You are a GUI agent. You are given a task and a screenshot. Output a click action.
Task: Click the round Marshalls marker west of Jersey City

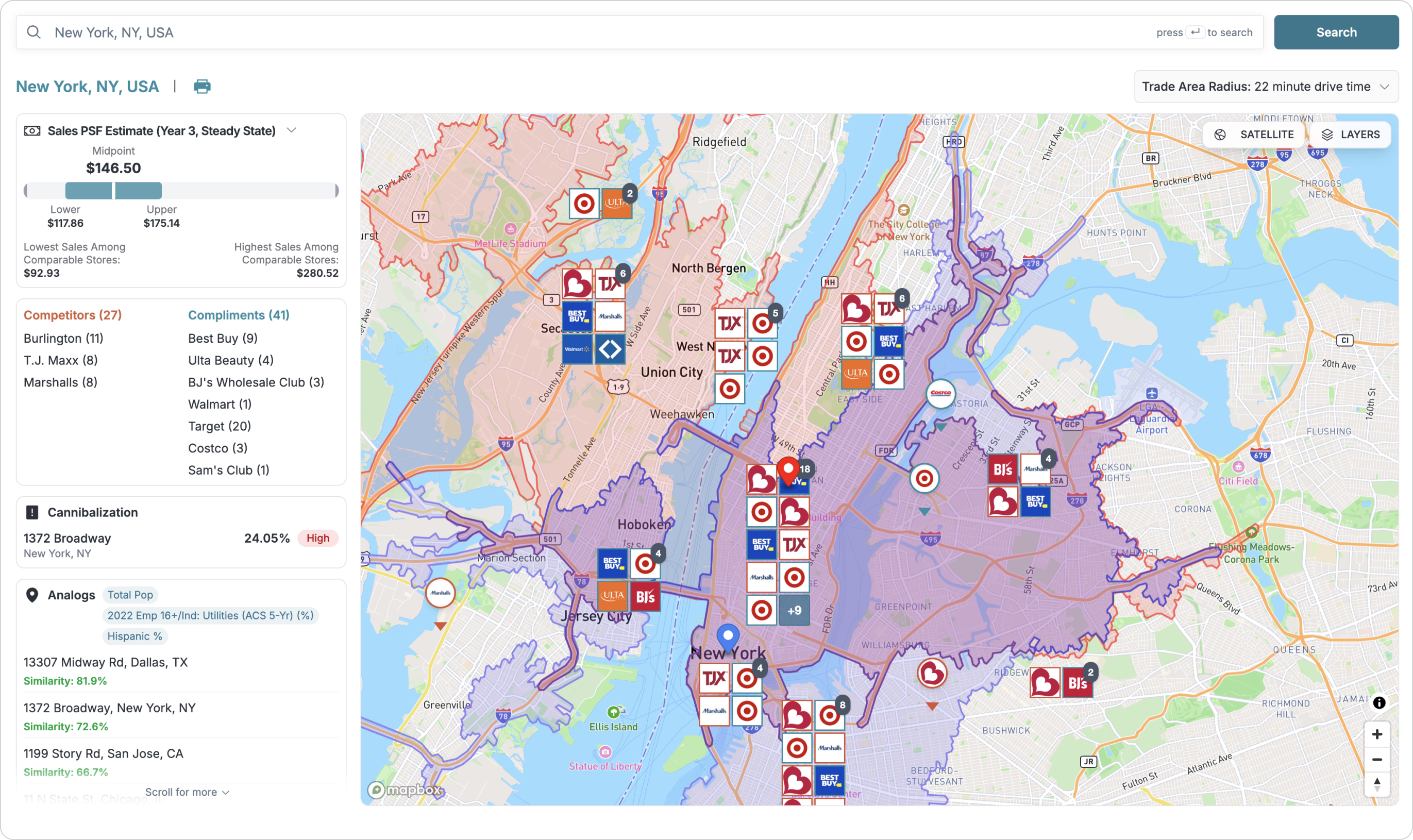pos(440,593)
